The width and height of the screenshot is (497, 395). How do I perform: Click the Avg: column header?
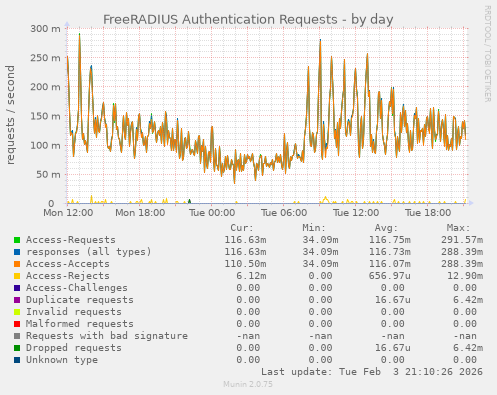point(386,228)
